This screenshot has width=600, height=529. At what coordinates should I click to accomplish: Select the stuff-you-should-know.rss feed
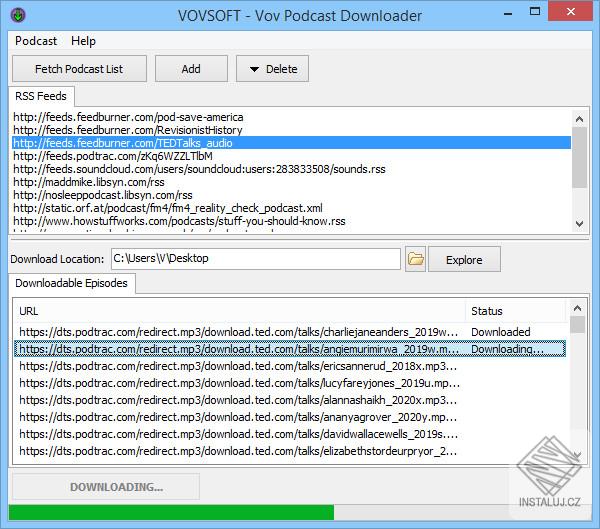click(179, 221)
